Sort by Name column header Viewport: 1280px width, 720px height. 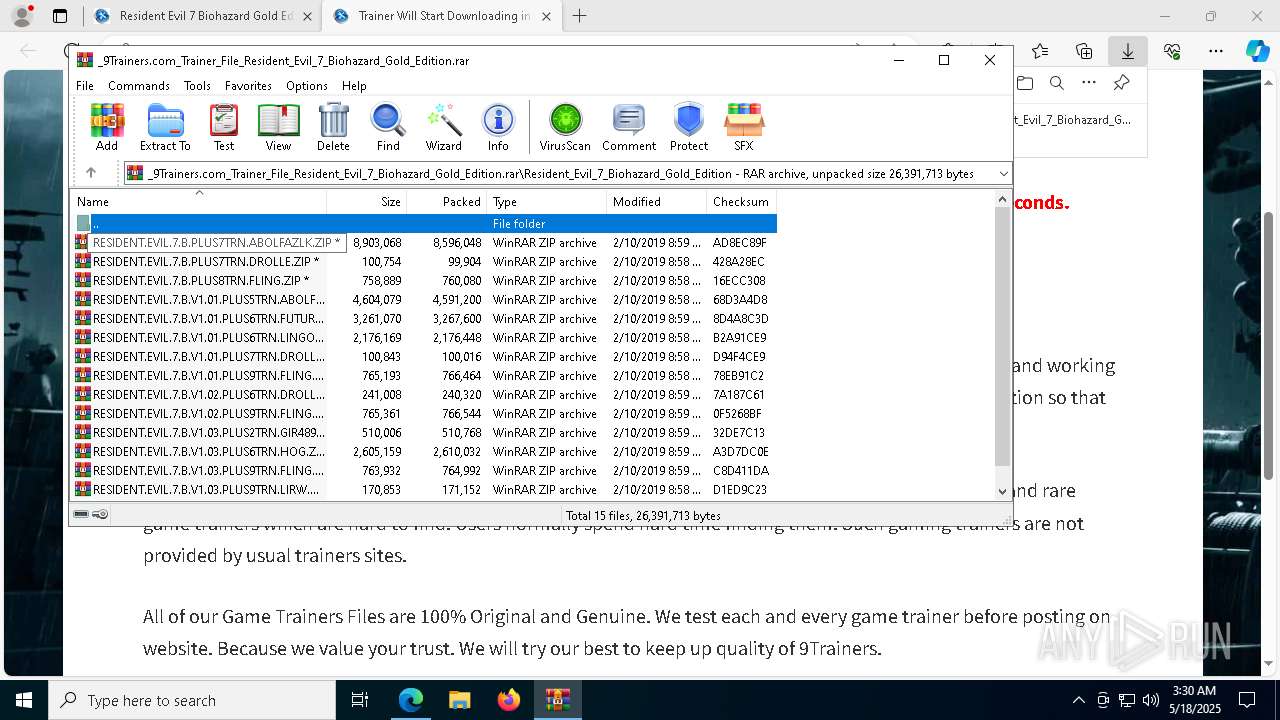click(x=198, y=201)
